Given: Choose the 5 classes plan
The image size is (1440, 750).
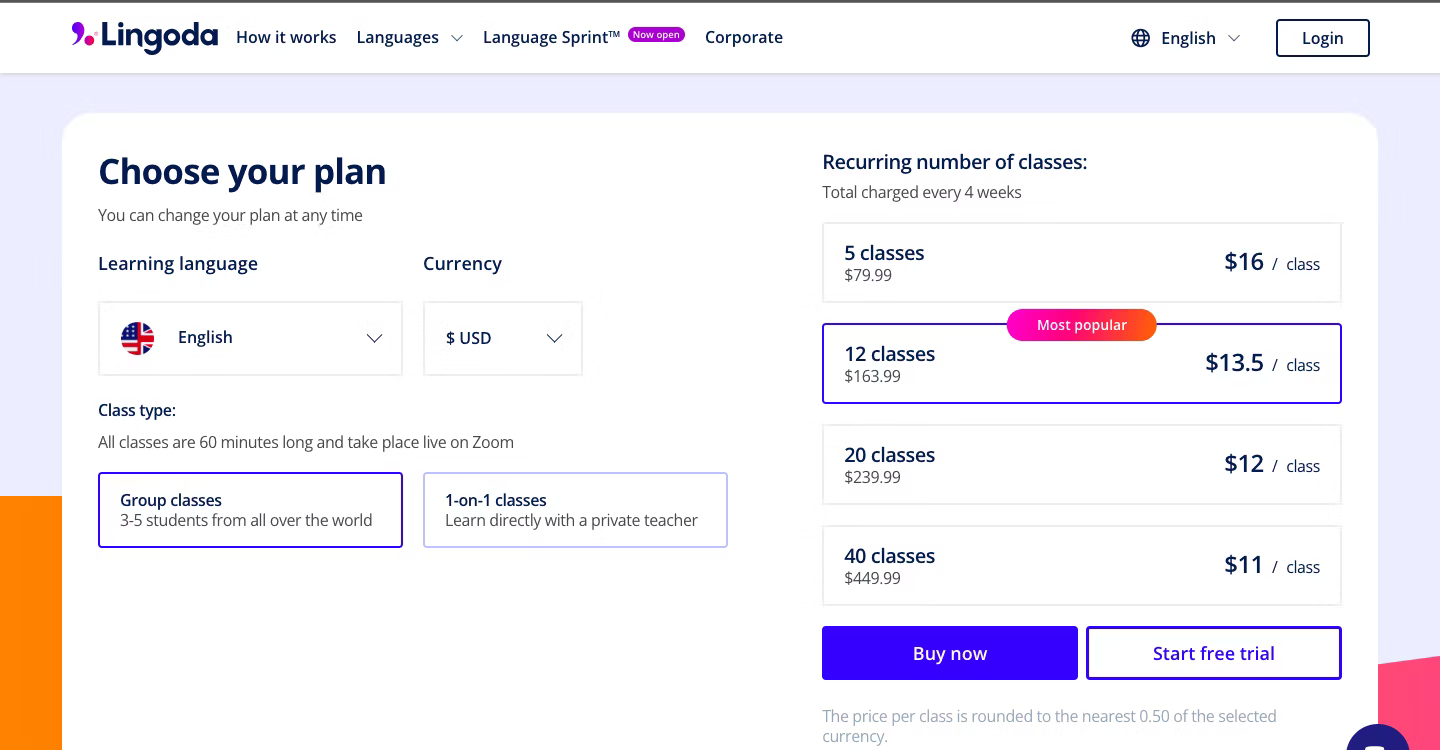Looking at the screenshot, I should 1081,263.
